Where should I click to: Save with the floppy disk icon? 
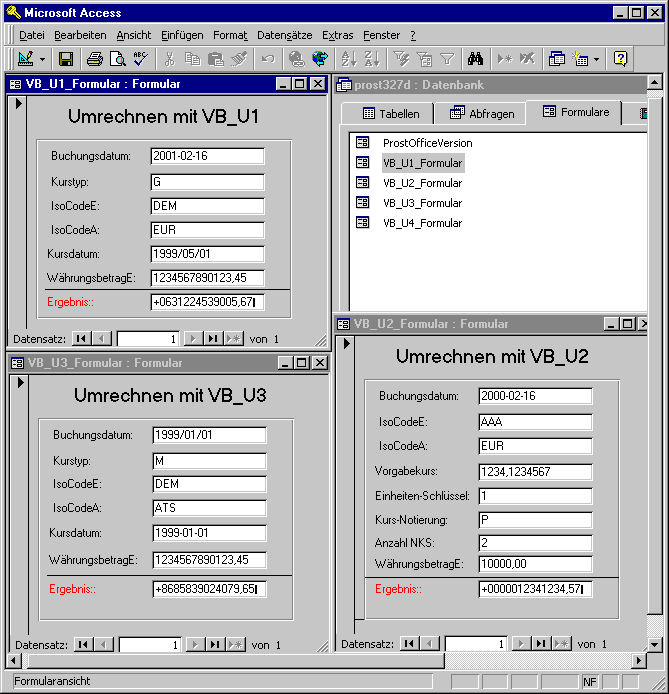tap(66, 59)
